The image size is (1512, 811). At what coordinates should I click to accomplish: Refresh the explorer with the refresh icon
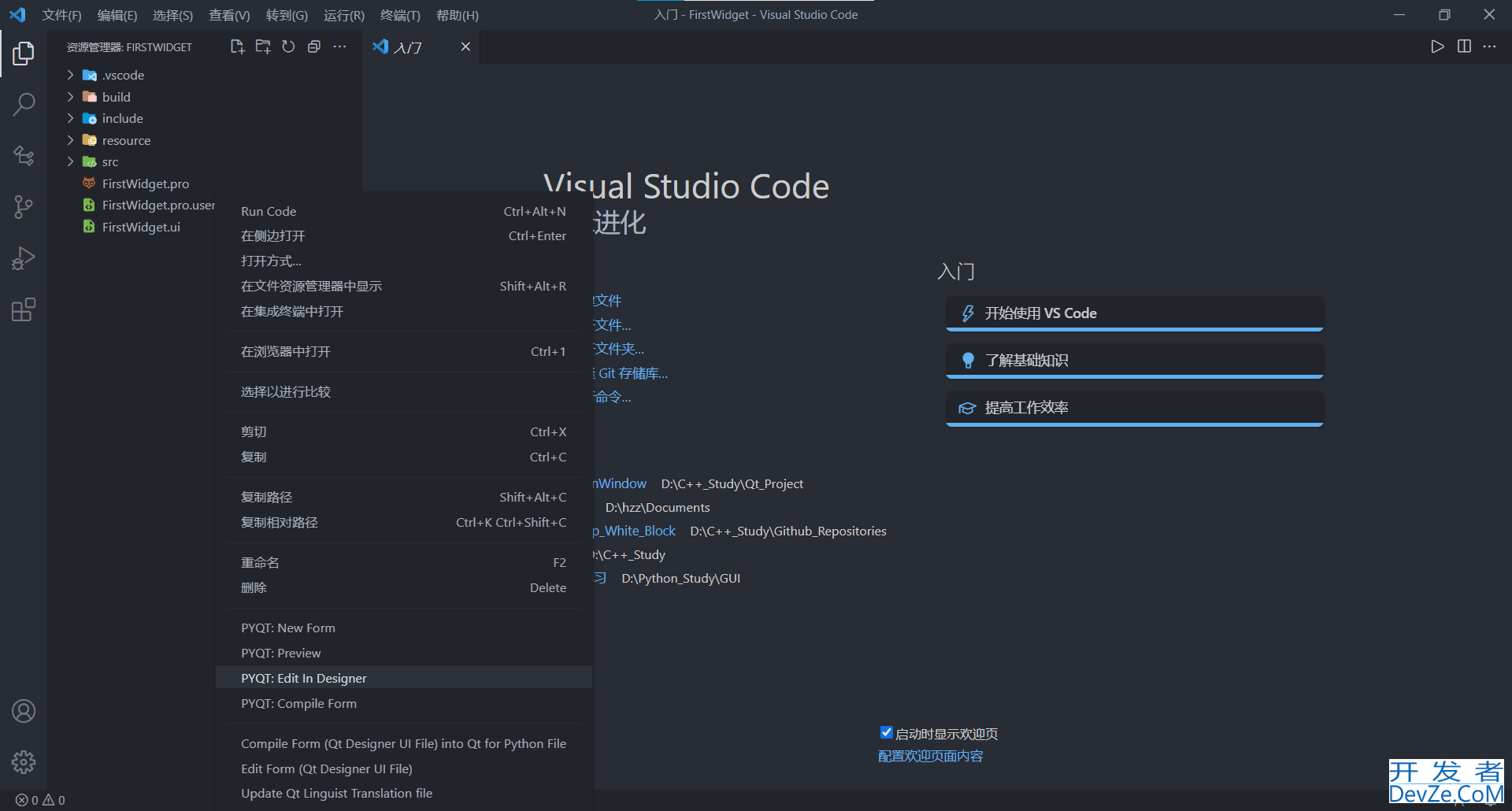(288, 46)
